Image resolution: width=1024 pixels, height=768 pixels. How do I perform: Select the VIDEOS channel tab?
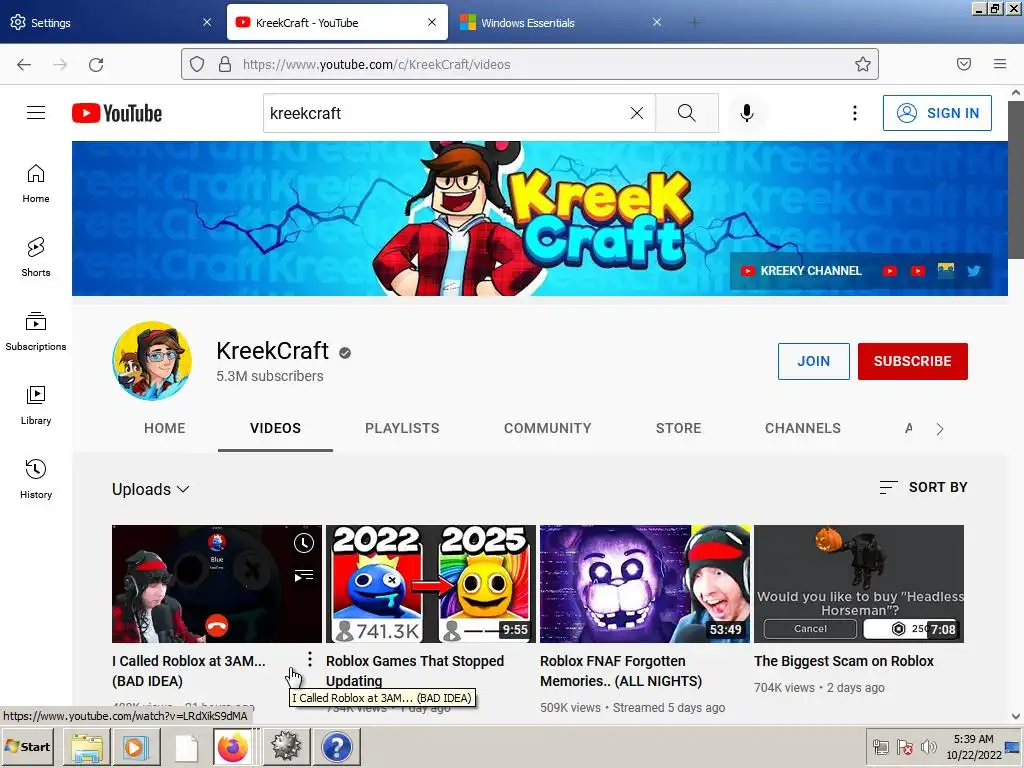[x=276, y=428]
